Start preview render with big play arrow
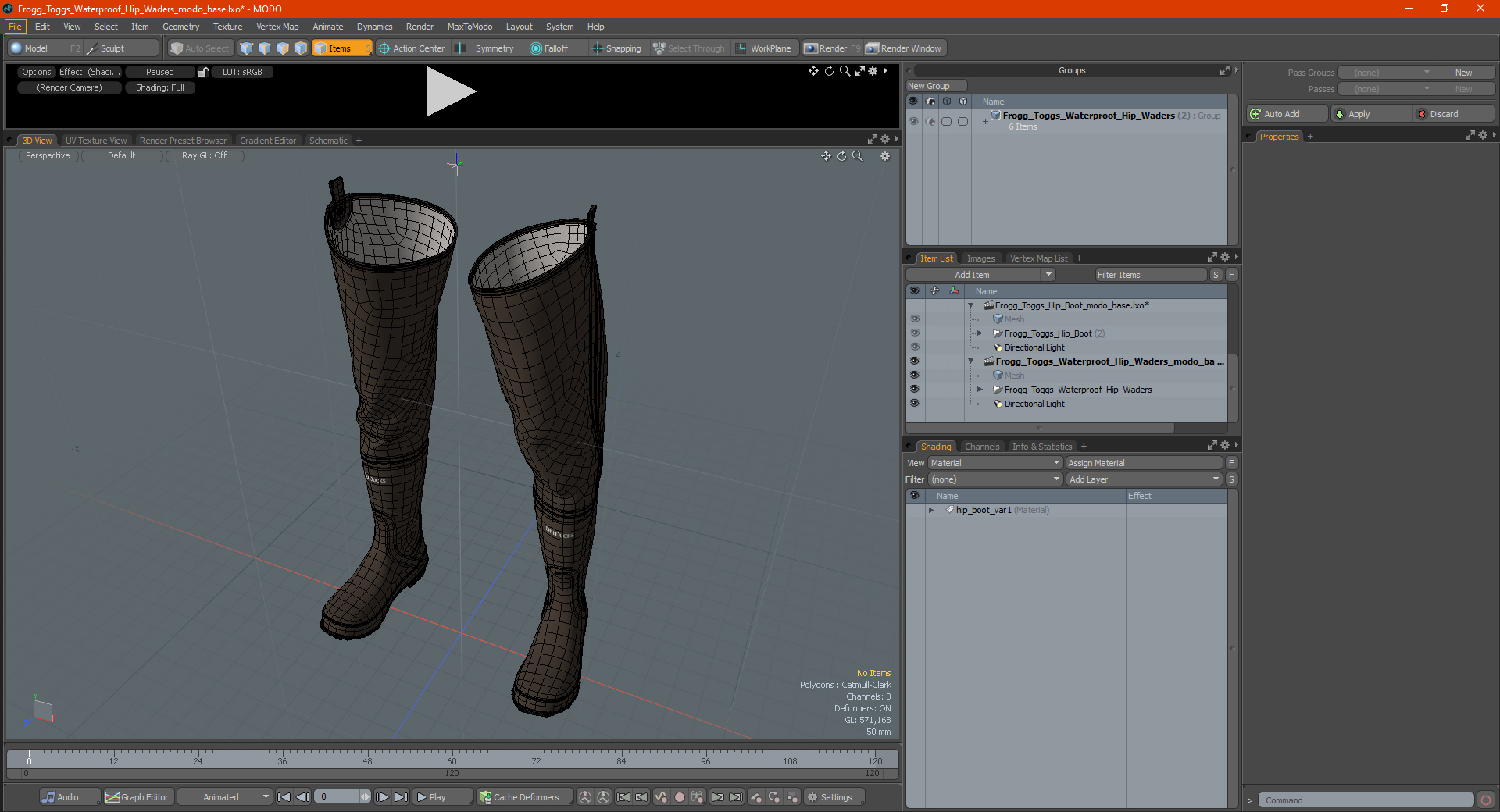This screenshot has height=812, width=1500. [451, 91]
